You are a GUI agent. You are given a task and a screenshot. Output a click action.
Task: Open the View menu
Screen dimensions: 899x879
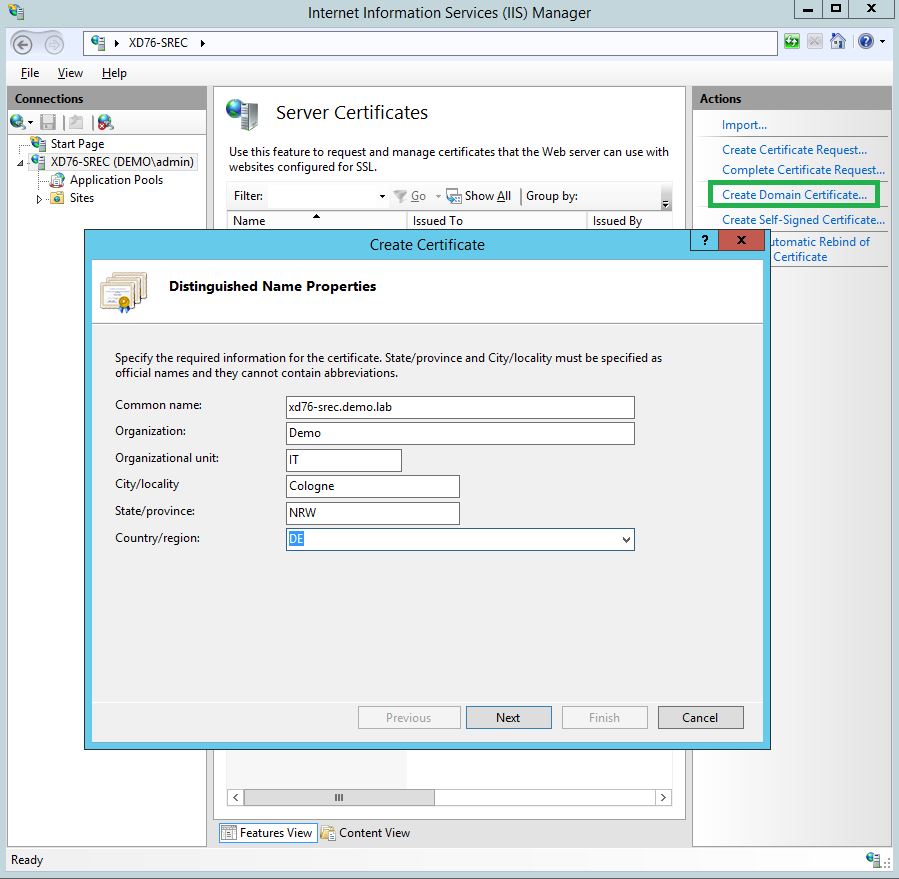(70, 73)
